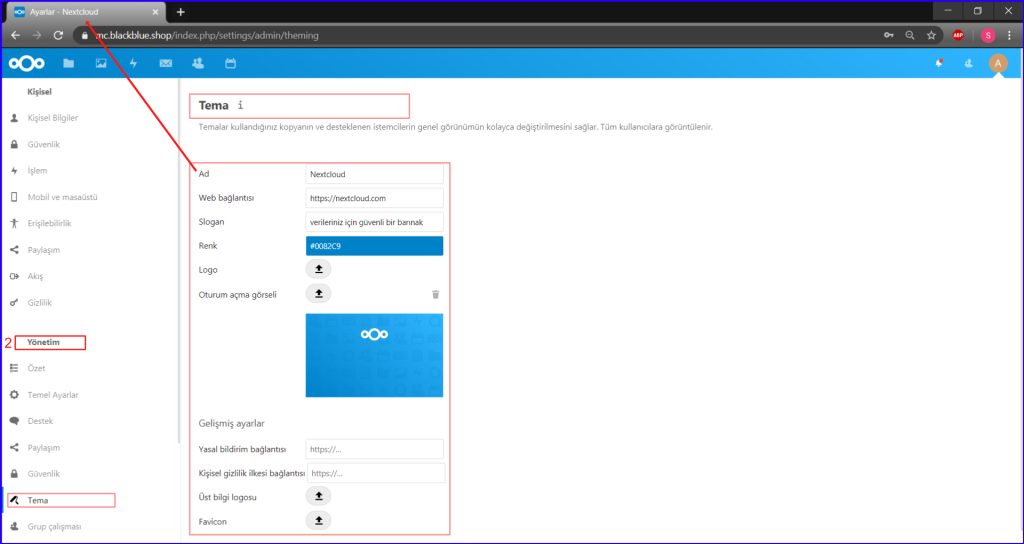Viewport: 1024px width, 544px height.
Task: Delete login image with trash icon
Action: click(x=436, y=295)
